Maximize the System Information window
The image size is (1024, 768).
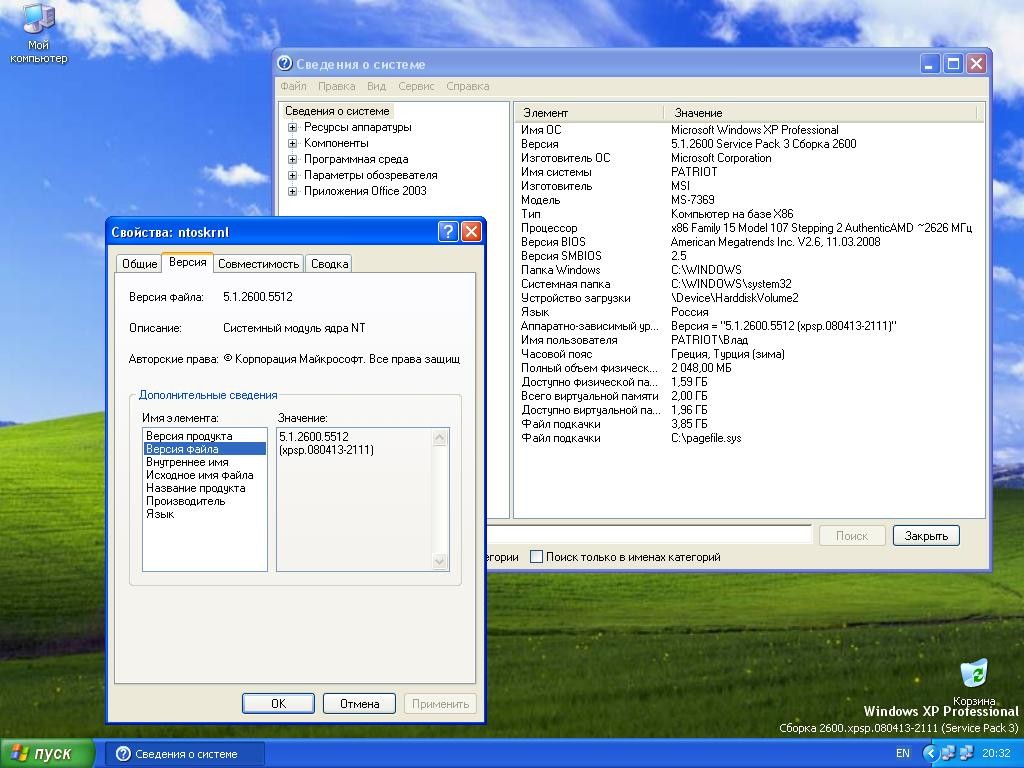(x=953, y=63)
